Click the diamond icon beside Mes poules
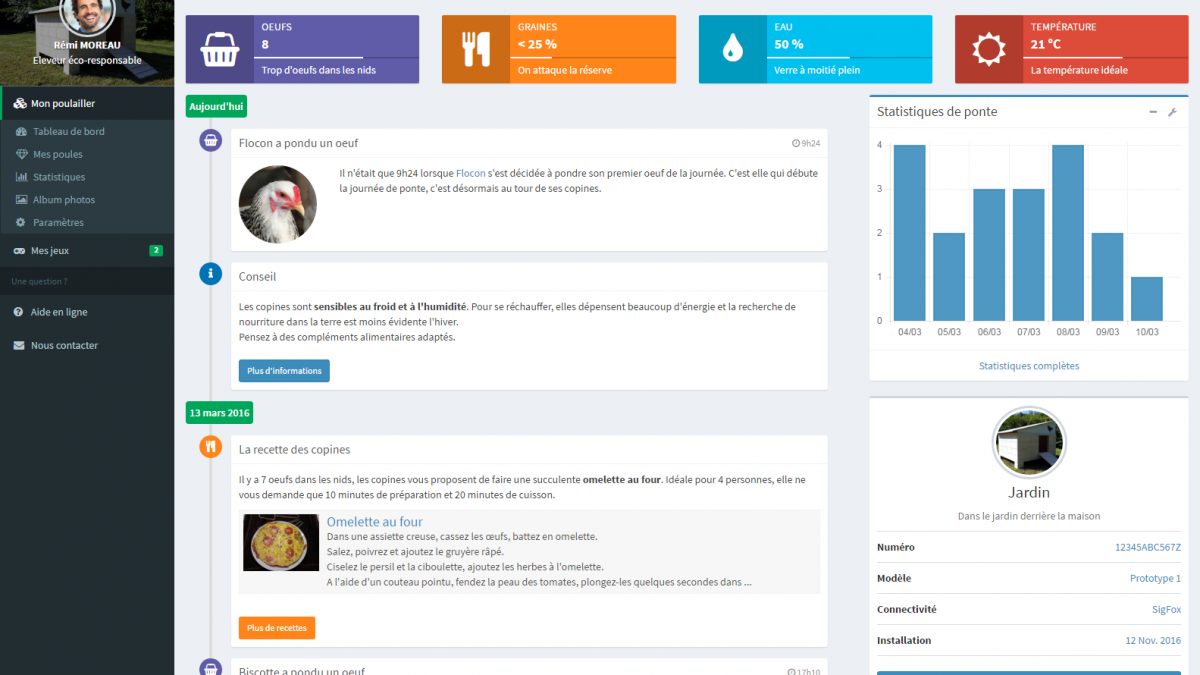Screen dimensions: 1200x675 click(x=22, y=154)
